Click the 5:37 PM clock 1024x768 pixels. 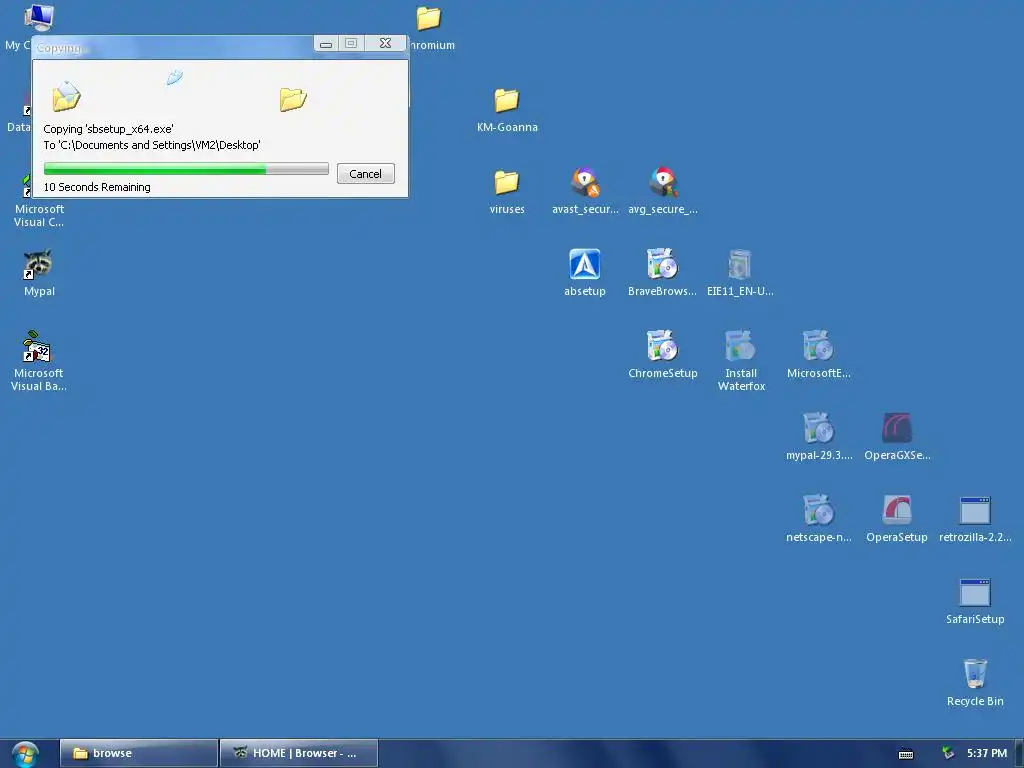987,753
